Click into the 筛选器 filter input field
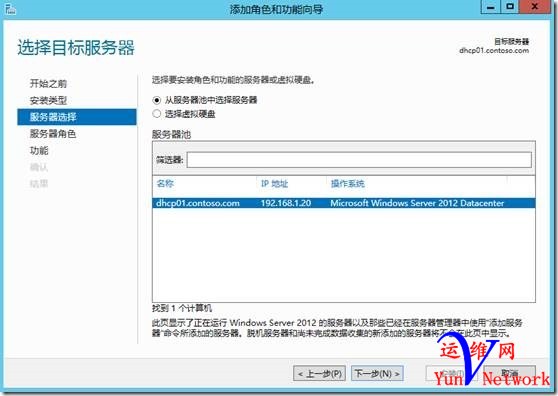Image resolution: width=558 pixels, height=396 pixels. [359, 160]
